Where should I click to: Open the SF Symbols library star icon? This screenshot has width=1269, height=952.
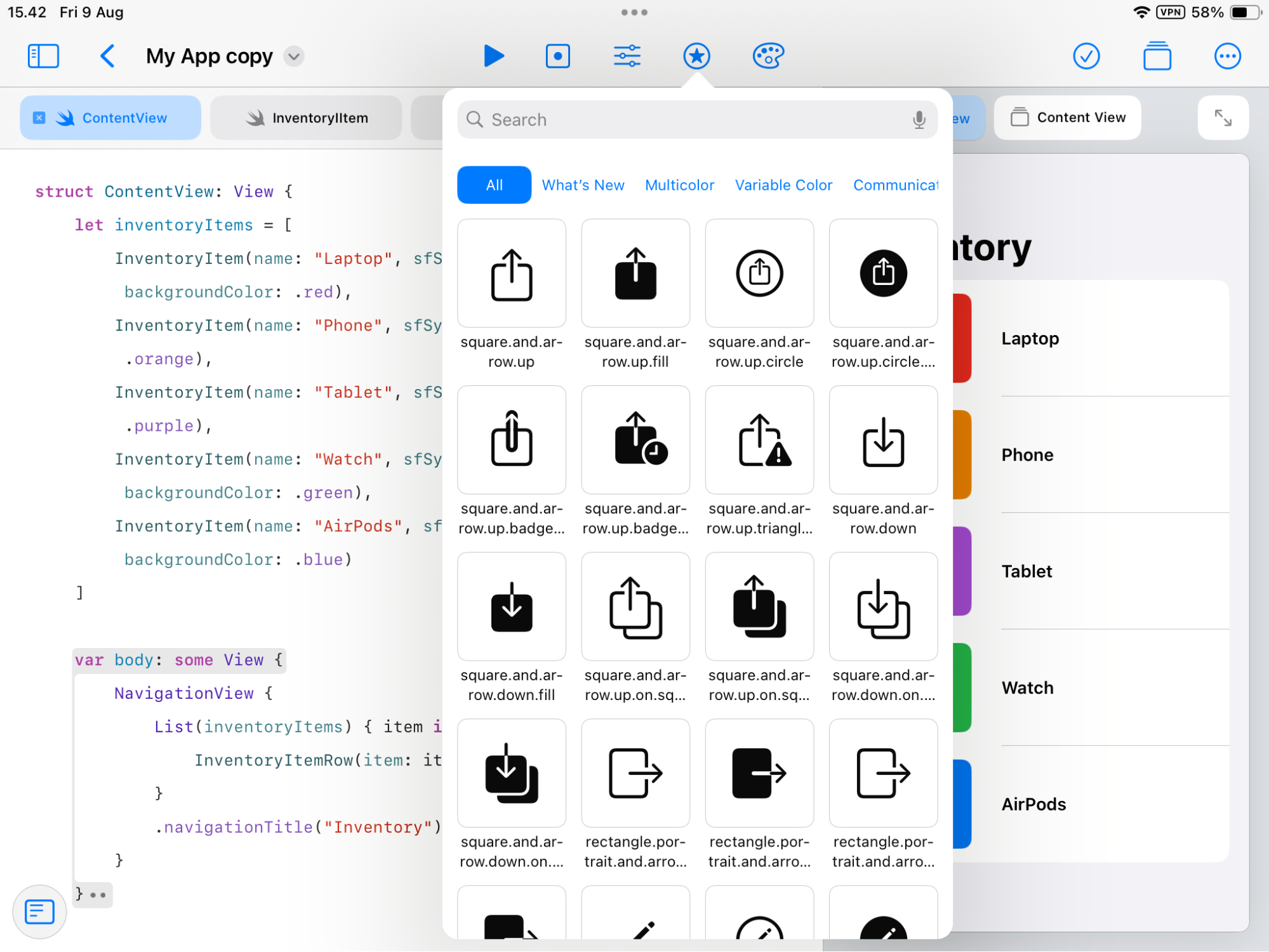pyautogui.click(x=696, y=56)
